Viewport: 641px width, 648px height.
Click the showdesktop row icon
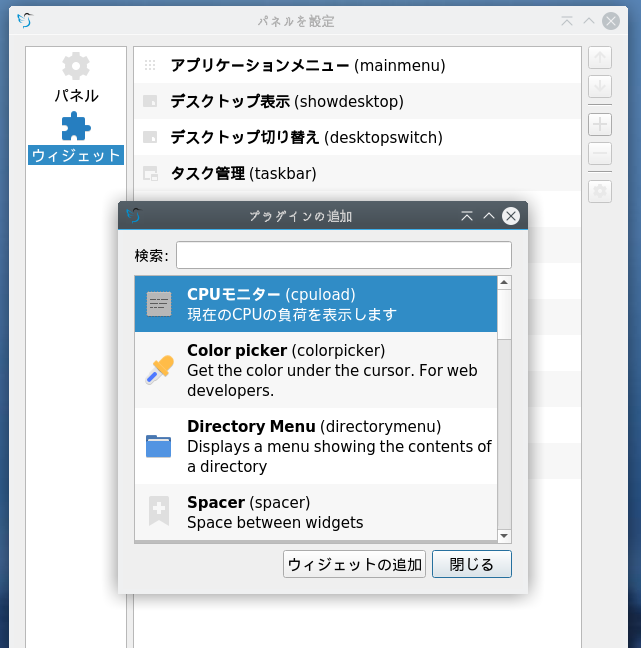point(150,101)
